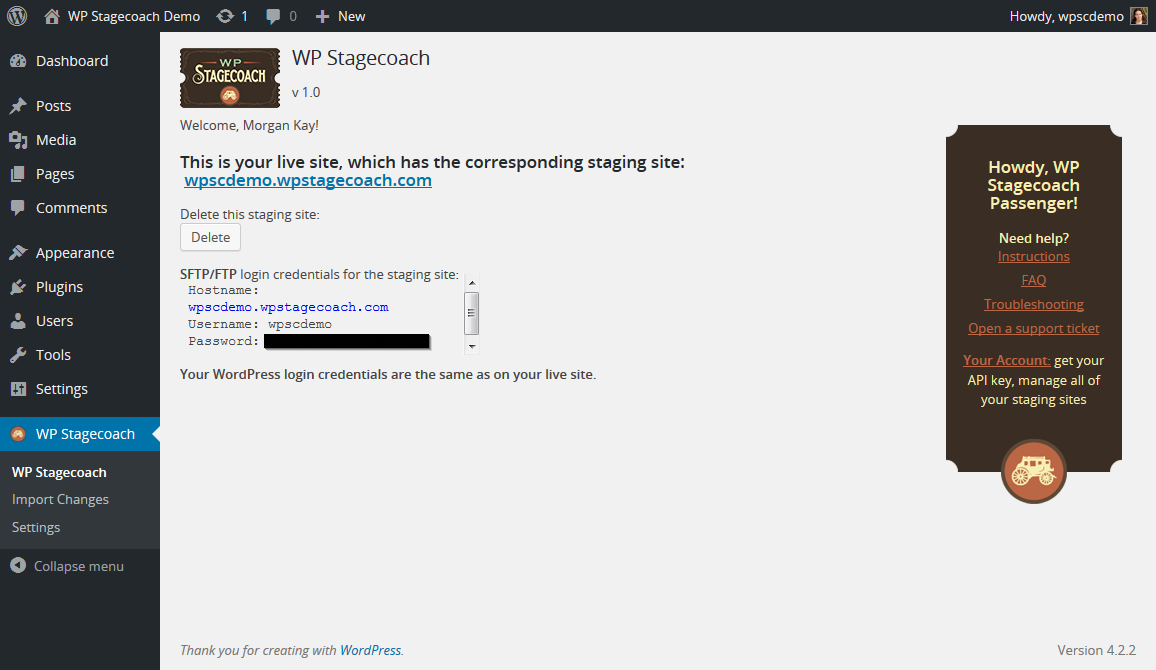Viewport: 1156px width, 670px height.
Task: Click the Settings sliders icon in sidebar
Action: pyautogui.click(x=18, y=388)
